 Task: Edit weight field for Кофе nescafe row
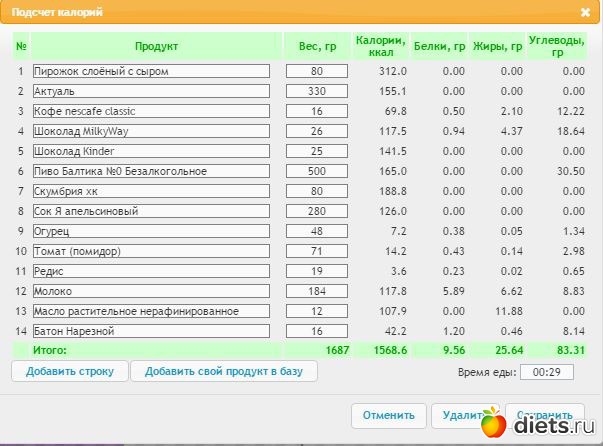point(317,111)
